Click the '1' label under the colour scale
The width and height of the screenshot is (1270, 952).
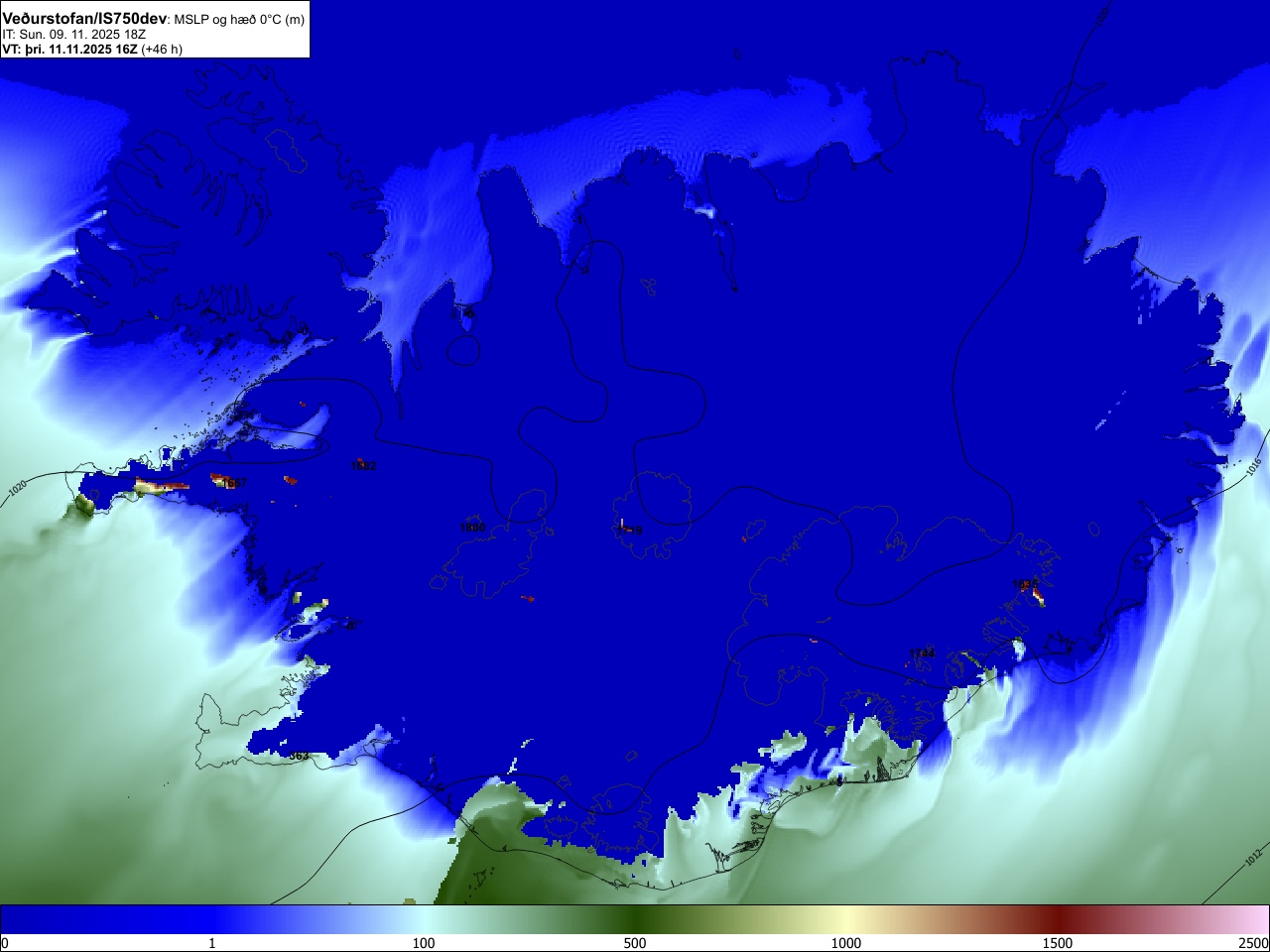click(x=211, y=943)
